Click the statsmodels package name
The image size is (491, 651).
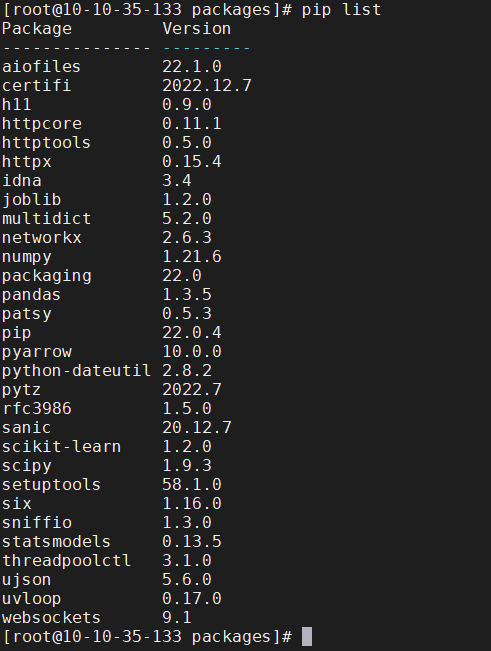point(56,541)
